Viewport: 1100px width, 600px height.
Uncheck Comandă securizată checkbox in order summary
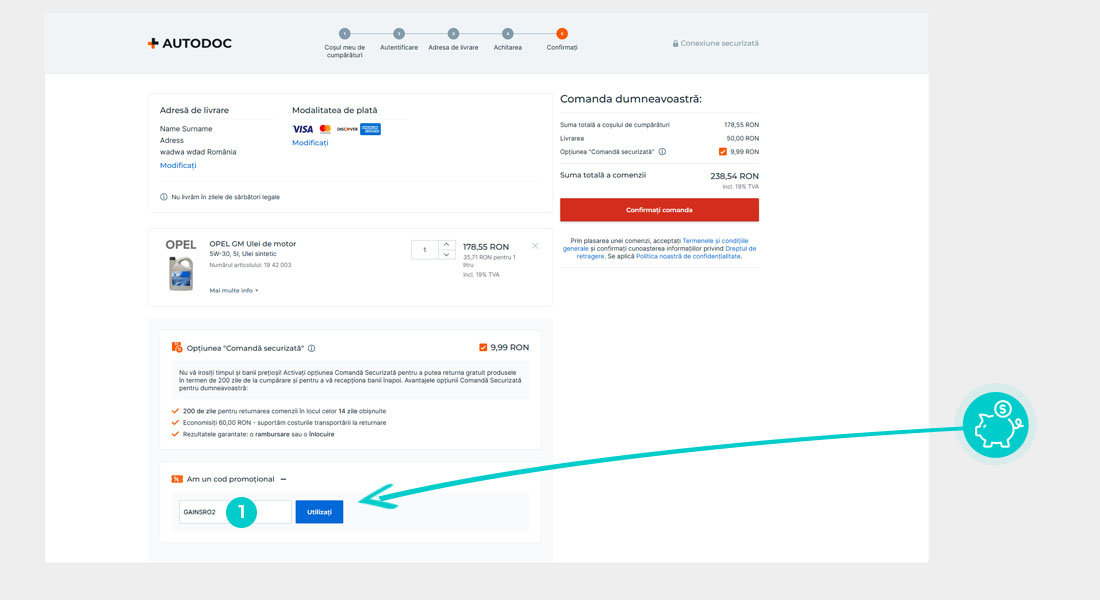click(x=722, y=152)
